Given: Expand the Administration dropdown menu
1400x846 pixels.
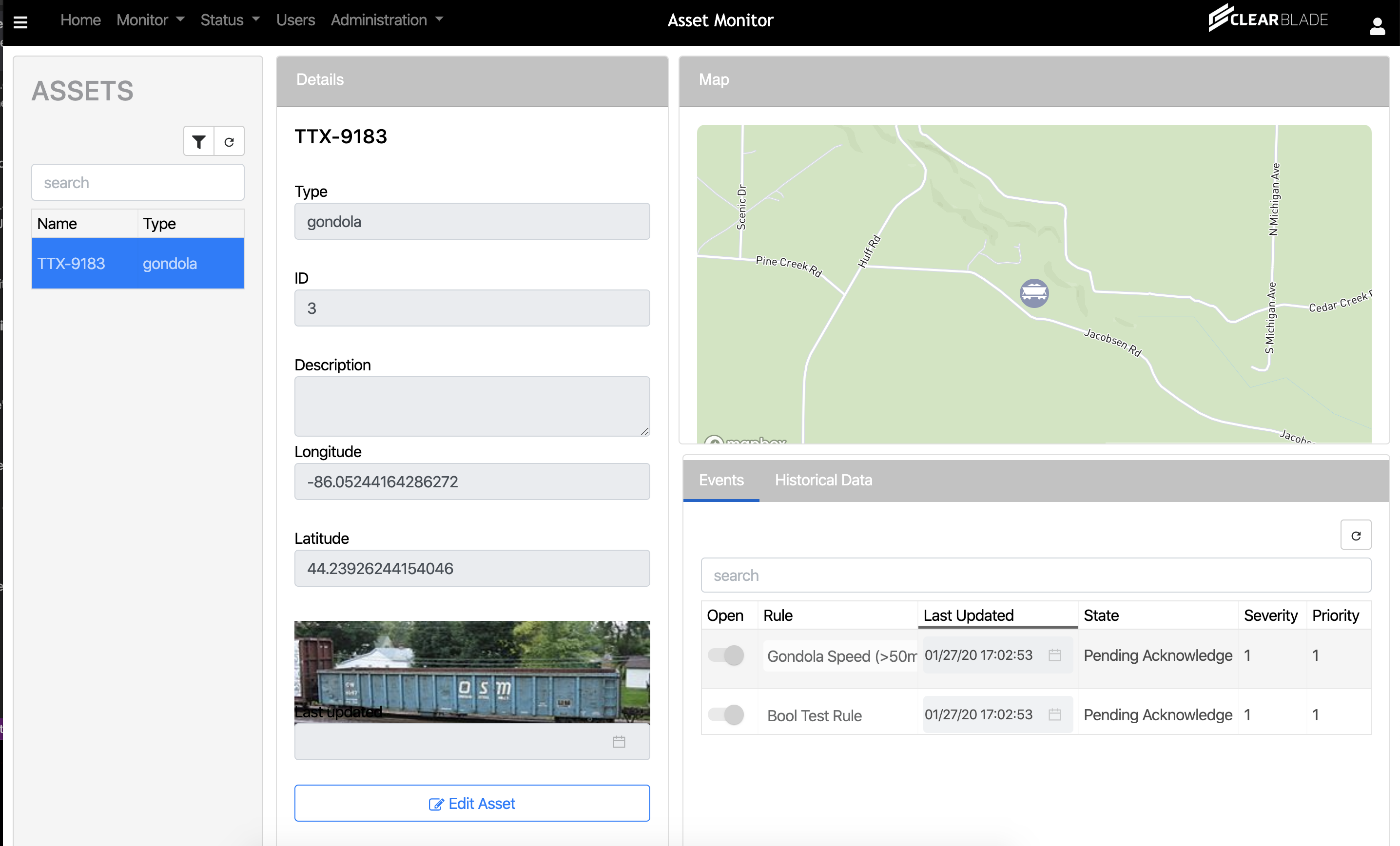Looking at the screenshot, I should pyautogui.click(x=387, y=20).
